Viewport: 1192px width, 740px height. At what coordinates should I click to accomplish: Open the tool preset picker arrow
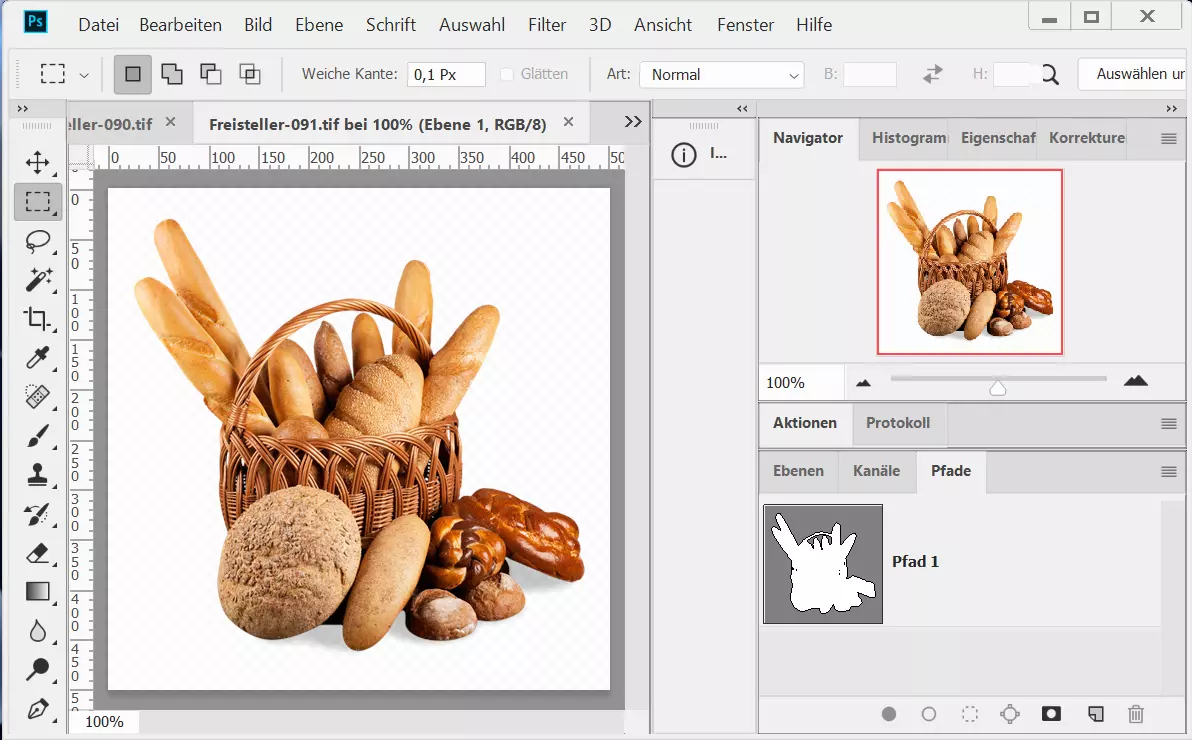[84, 75]
